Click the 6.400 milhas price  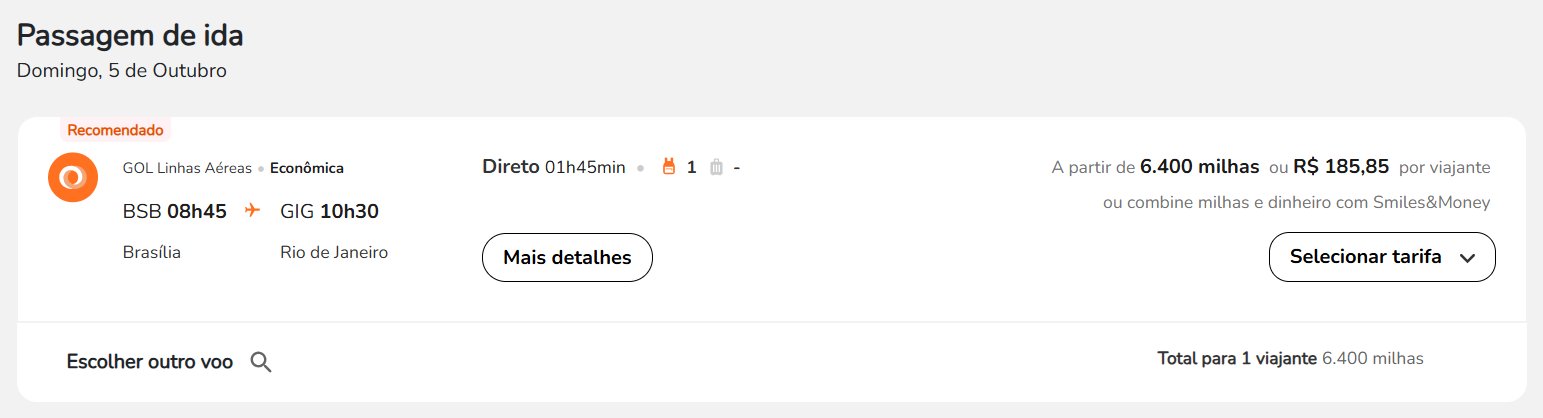1200,166
